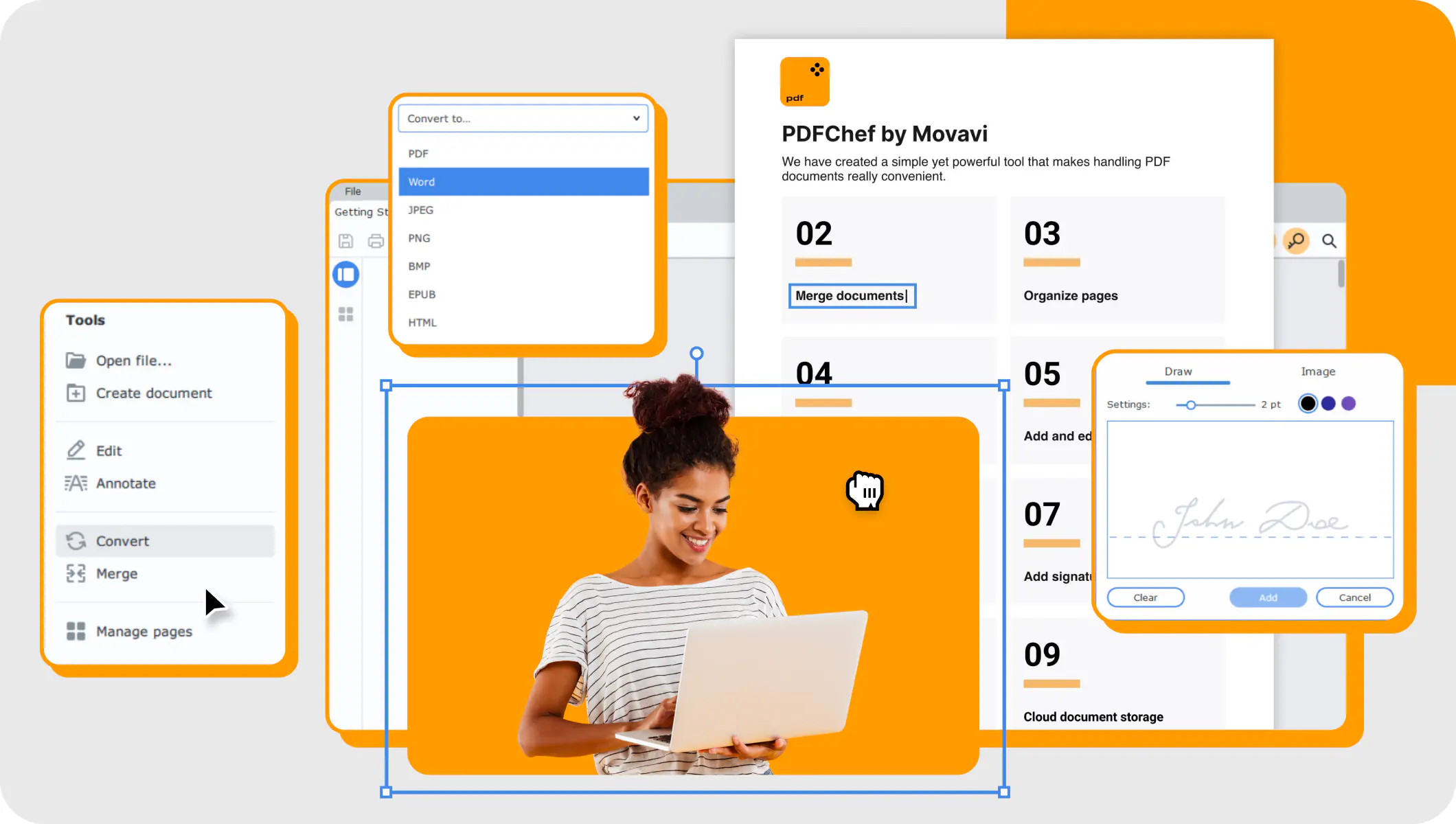Click the PDFChef by Movavi app icon
Screen dimensions: 1456x824
(805, 82)
